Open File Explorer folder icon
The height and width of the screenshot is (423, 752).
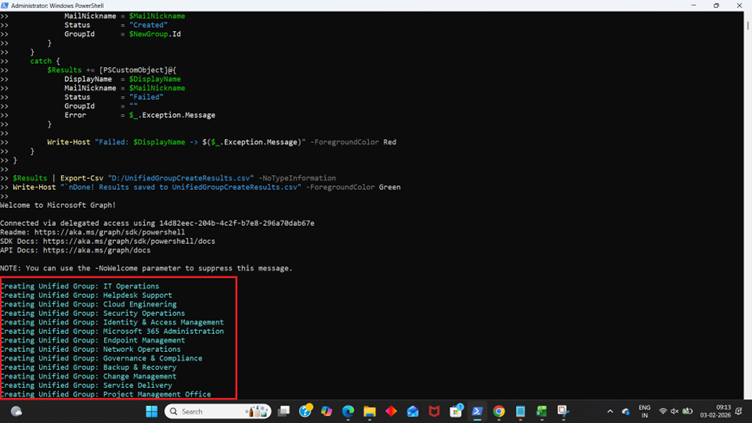pos(369,411)
